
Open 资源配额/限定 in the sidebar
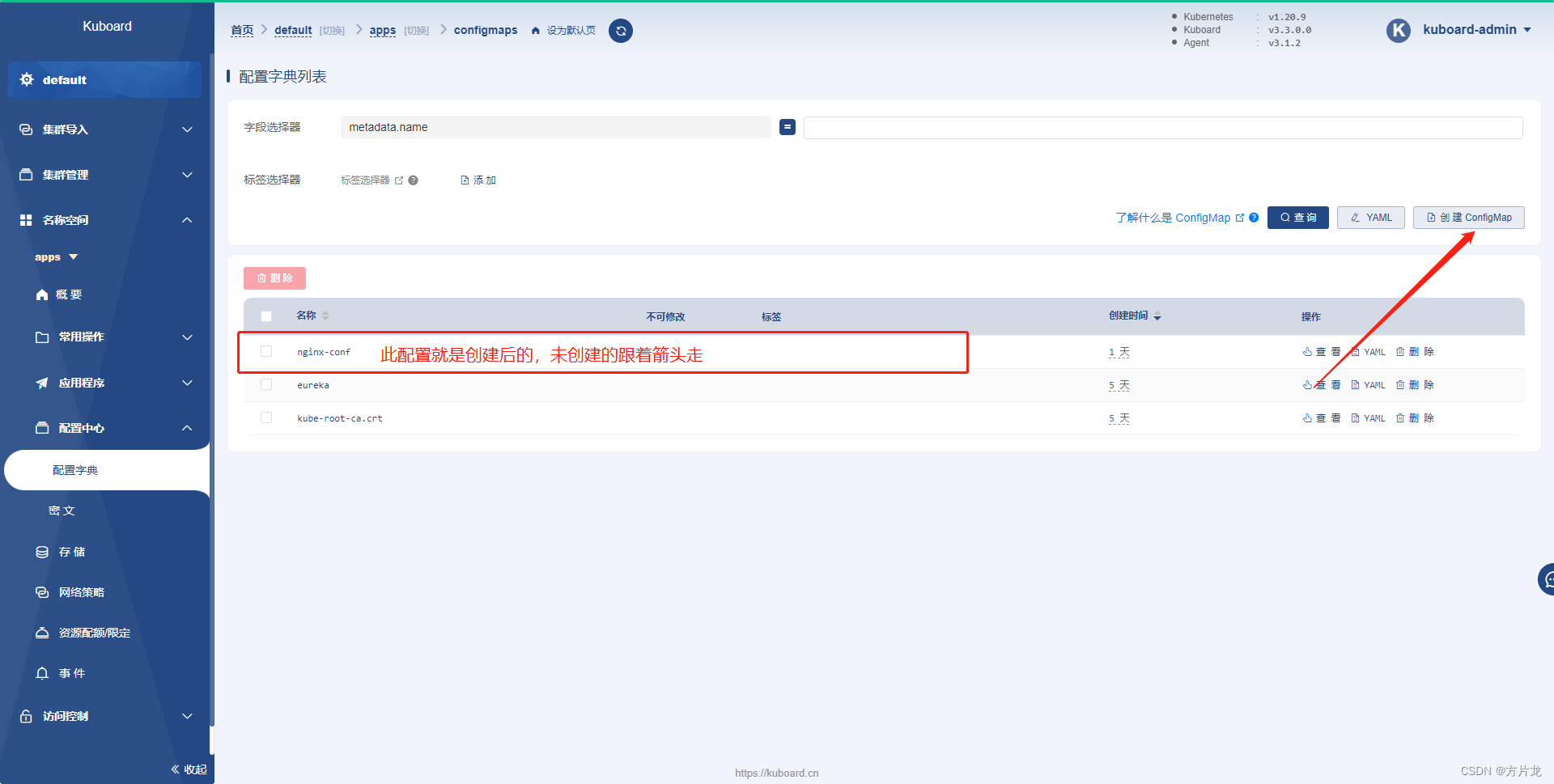(93, 632)
